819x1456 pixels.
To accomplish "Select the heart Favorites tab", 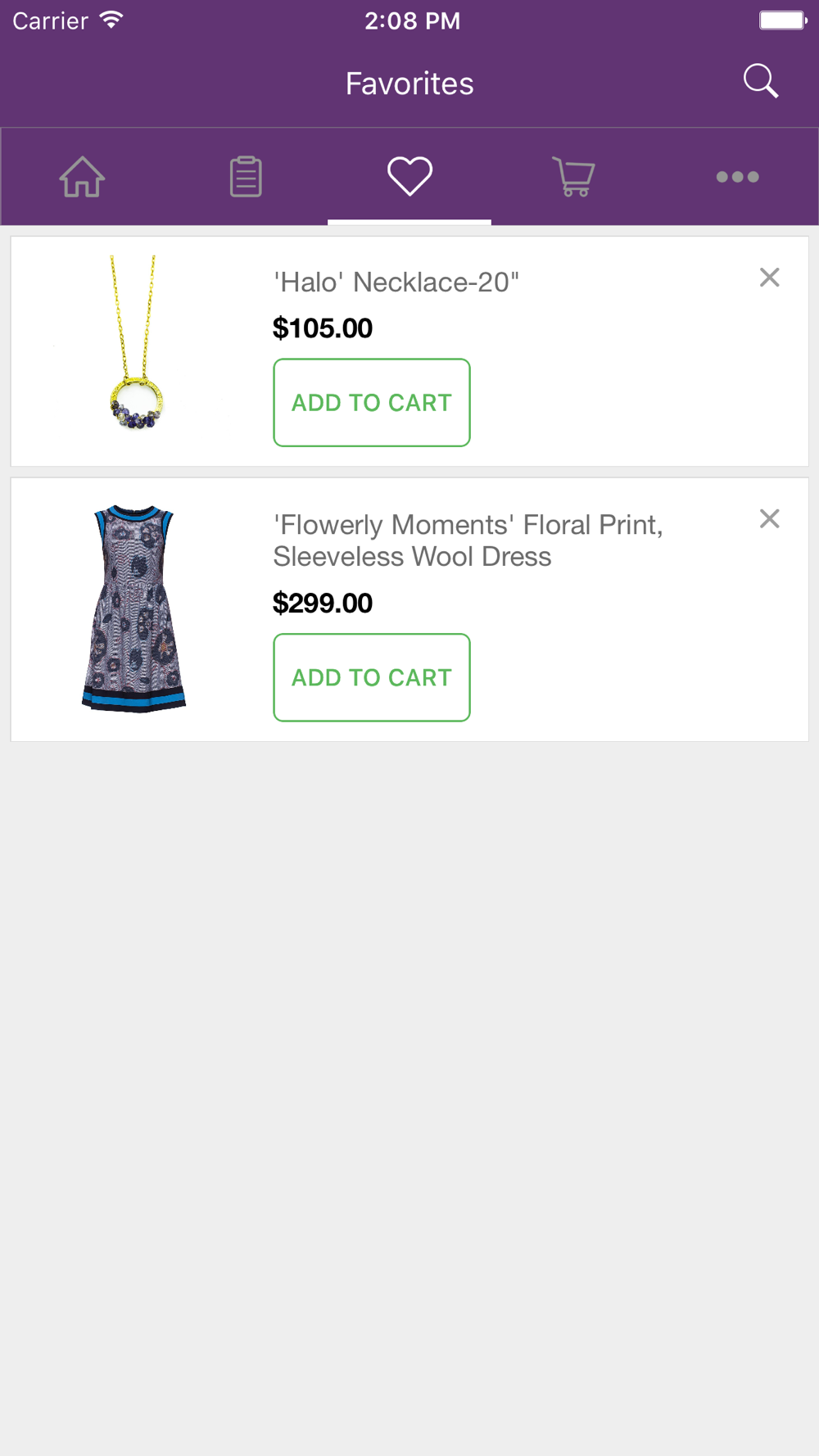I will click(x=409, y=176).
